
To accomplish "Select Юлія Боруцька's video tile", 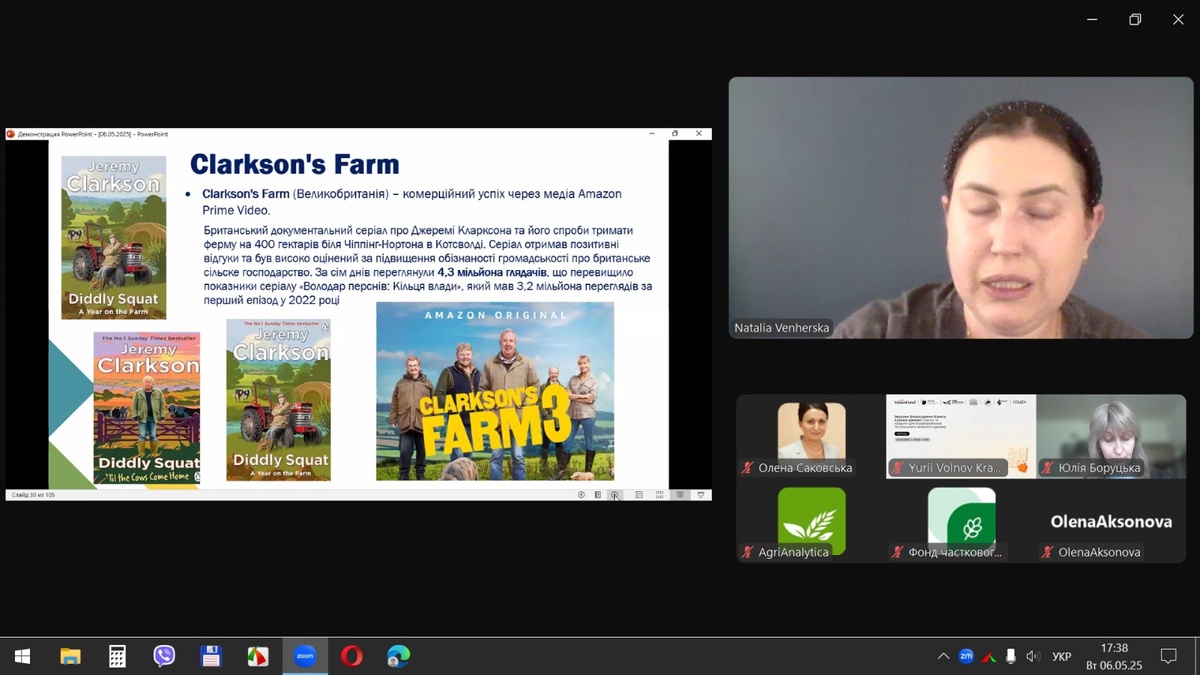I will (1111, 436).
